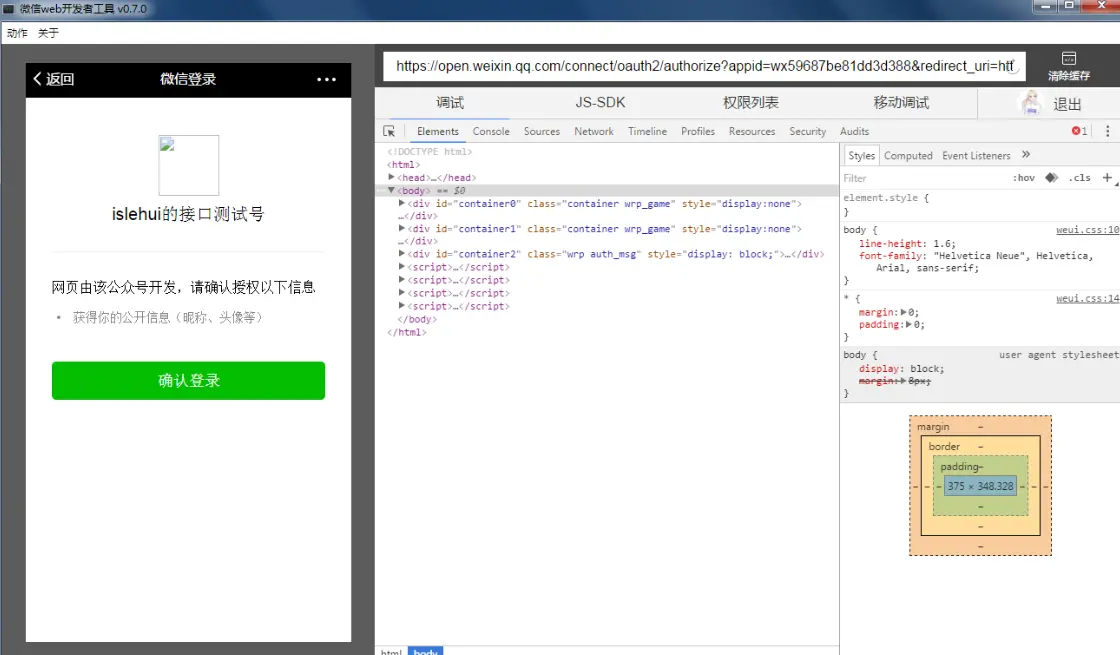The width and height of the screenshot is (1120, 655).
Task: Click the 清除缓存 clear cache icon
Action: tap(1069, 66)
